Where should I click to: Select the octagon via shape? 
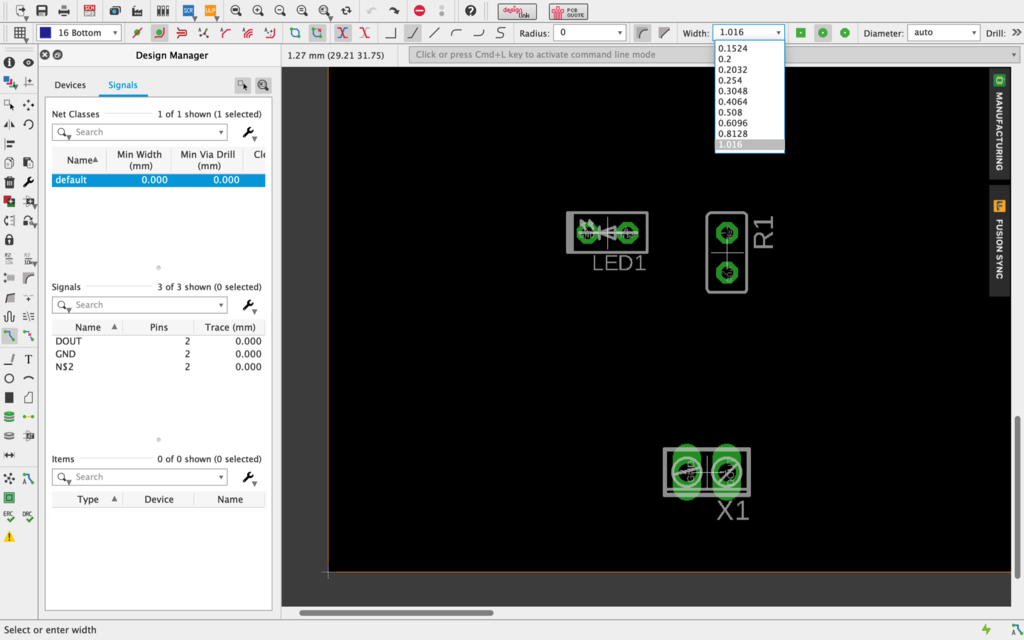click(845, 33)
